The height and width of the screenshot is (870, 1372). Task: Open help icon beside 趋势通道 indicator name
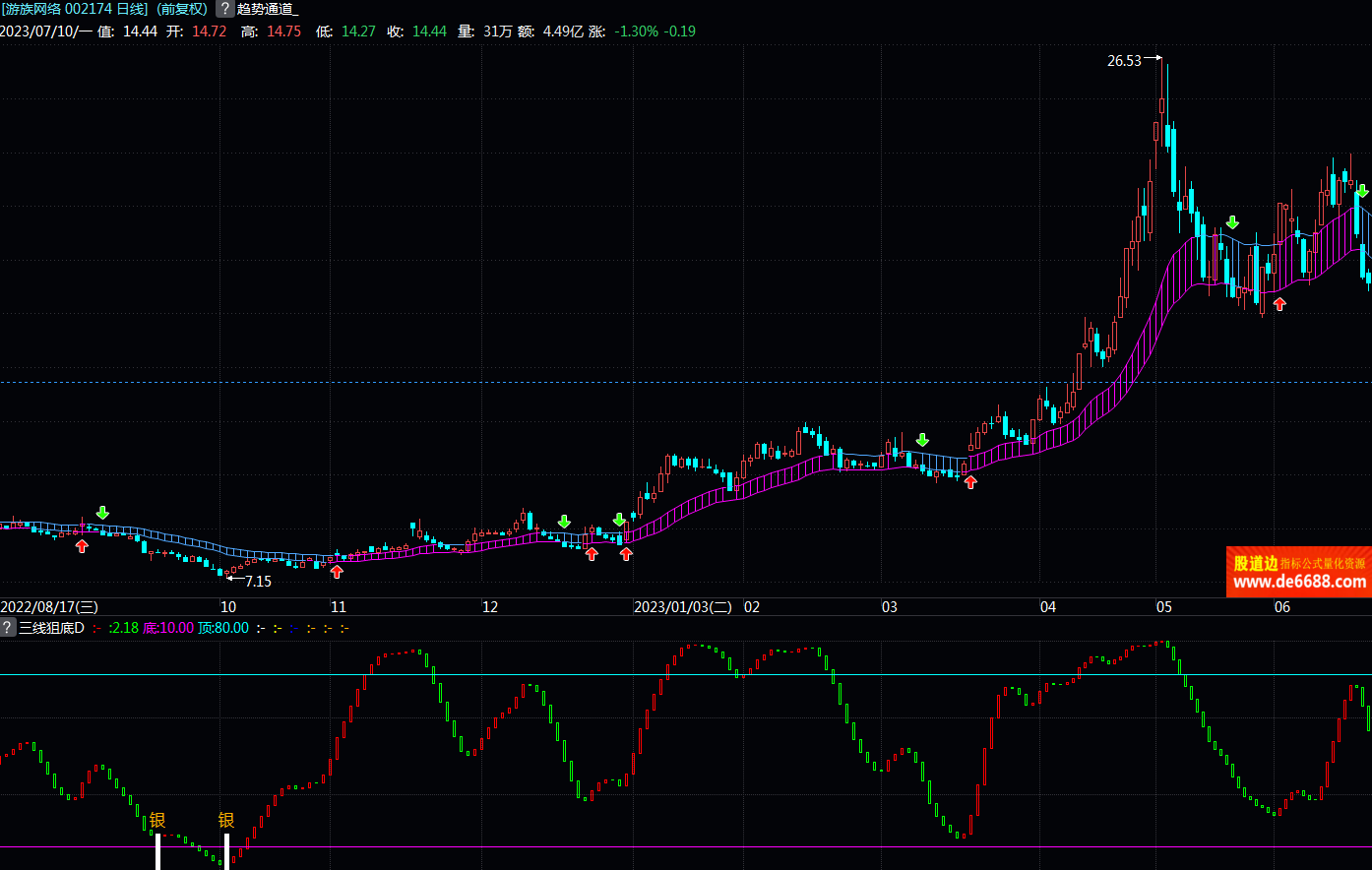point(224,9)
